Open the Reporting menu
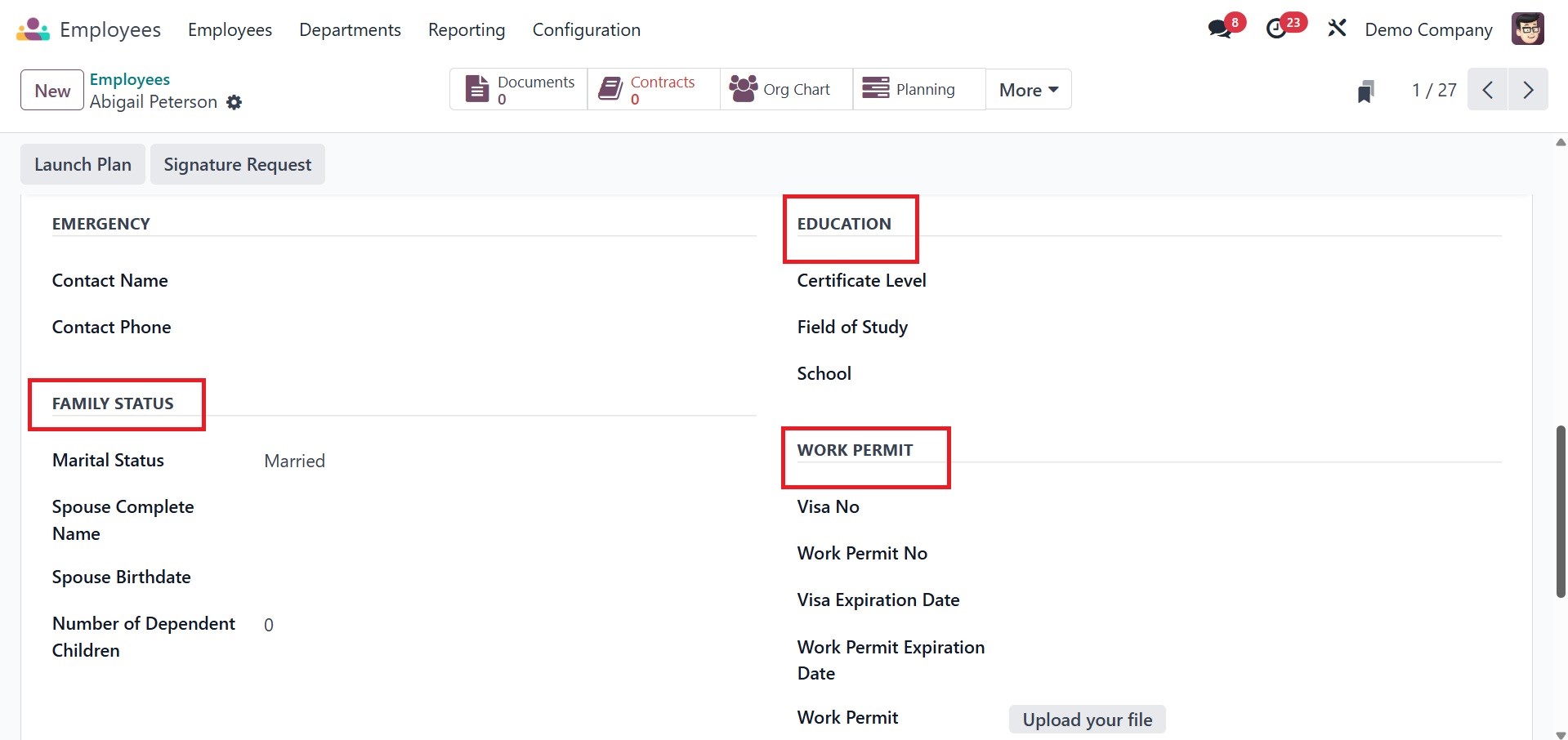The width and height of the screenshot is (1568, 740). (x=467, y=30)
